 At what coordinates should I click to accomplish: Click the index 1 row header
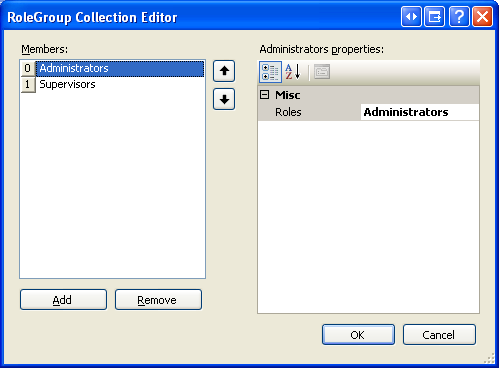pyautogui.click(x=28, y=84)
